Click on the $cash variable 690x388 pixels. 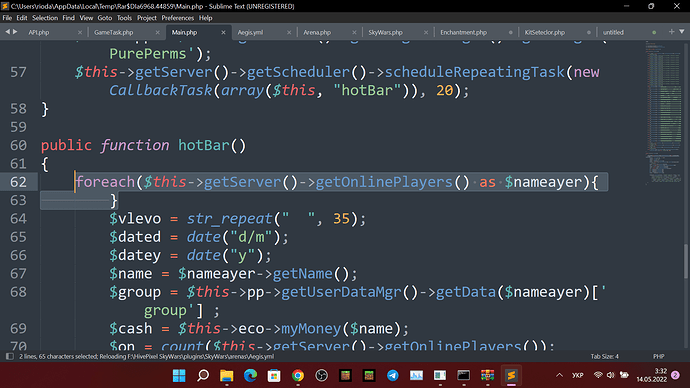point(131,329)
